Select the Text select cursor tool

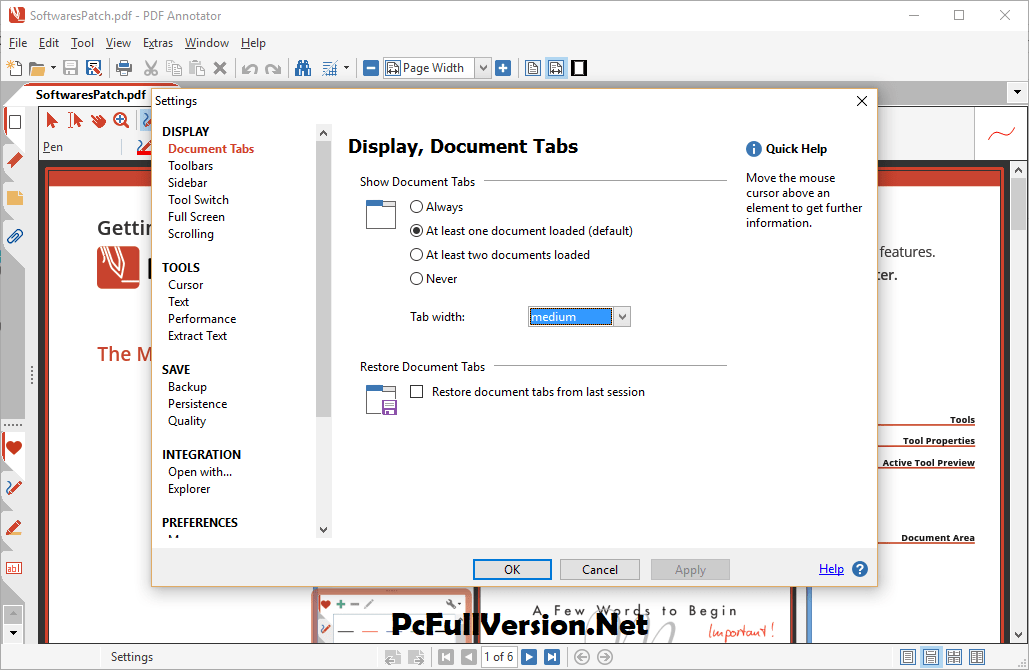coord(75,120)
